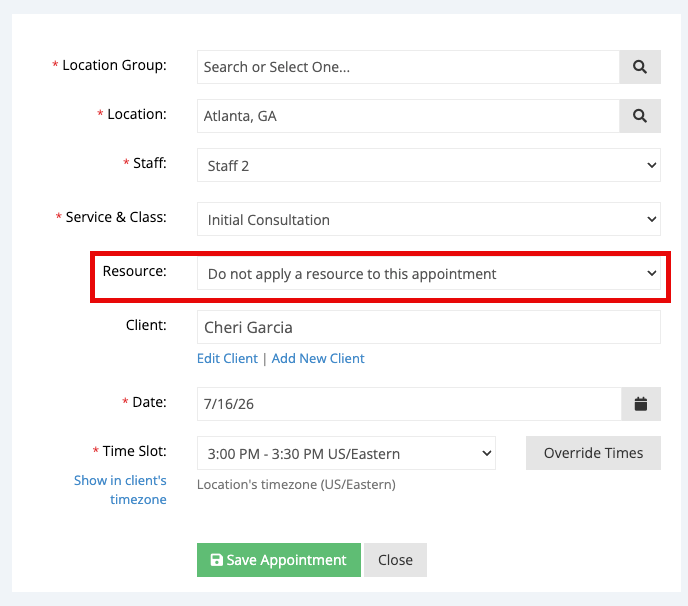Click the Override Times button
This screenshot has height=606, width=688.
[593, 453]
